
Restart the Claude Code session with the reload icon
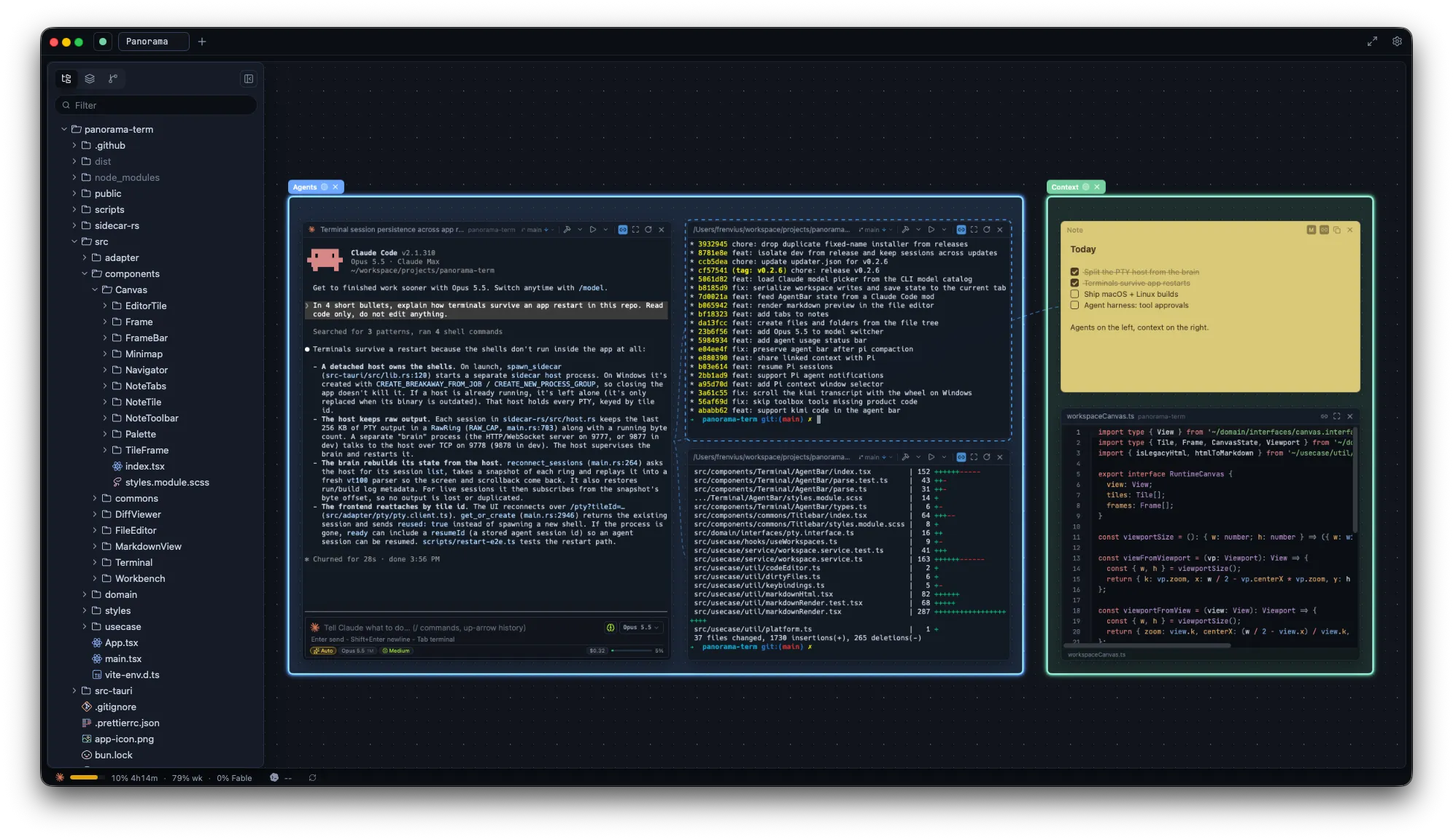pyautogui.click(x=648, y=230)
